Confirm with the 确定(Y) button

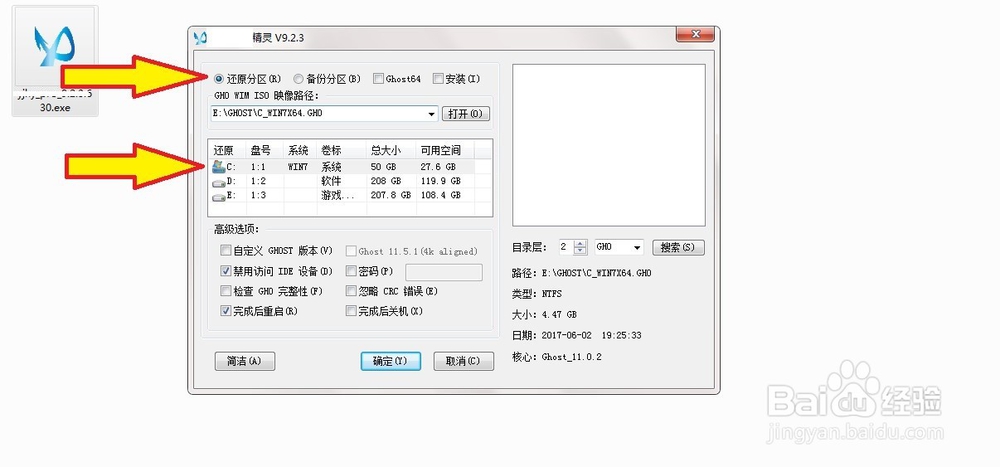tap(391, 361)
